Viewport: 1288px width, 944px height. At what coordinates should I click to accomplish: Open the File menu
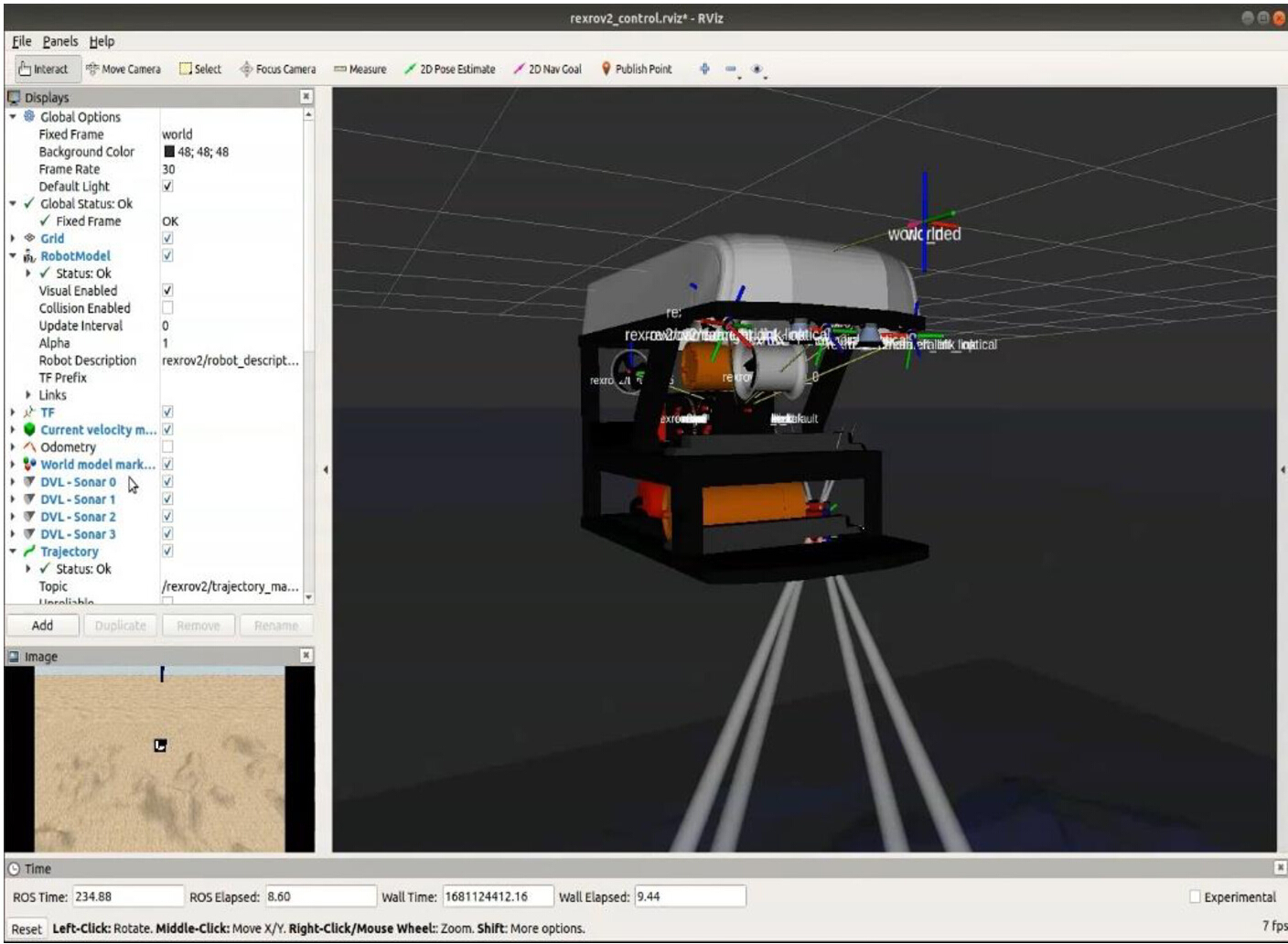22,41
